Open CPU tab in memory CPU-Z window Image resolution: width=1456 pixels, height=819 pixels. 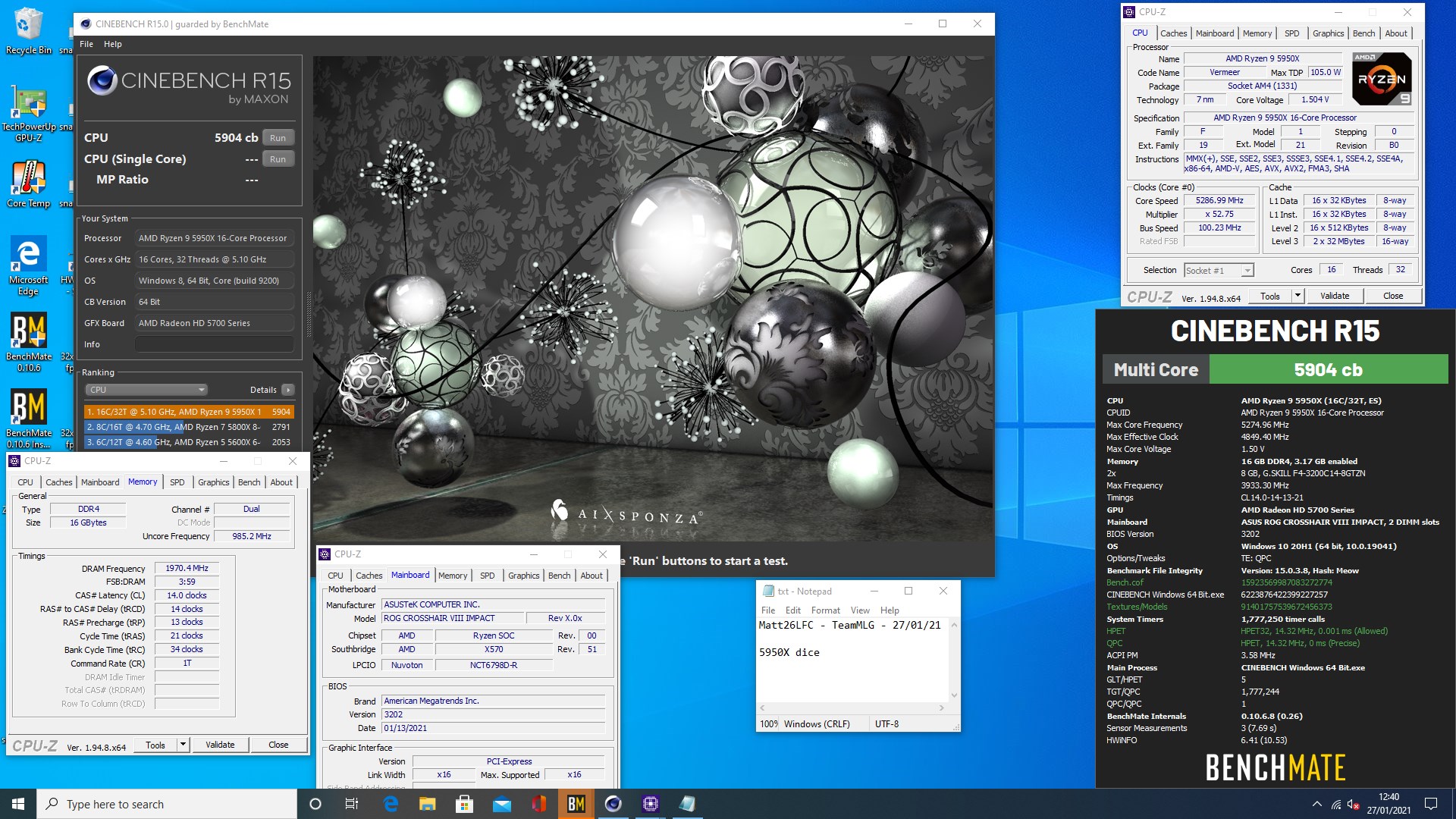click(25, 482)
